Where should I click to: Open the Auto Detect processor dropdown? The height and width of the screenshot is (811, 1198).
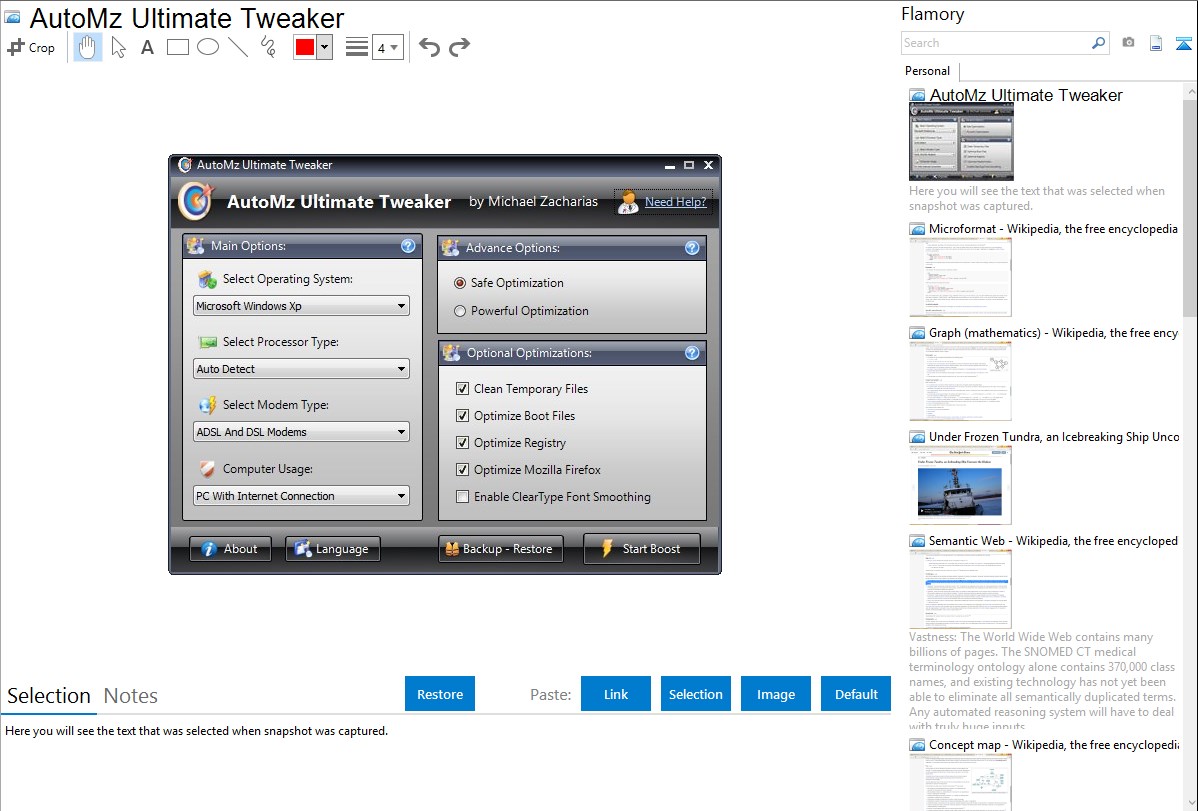tap(301, 368)
